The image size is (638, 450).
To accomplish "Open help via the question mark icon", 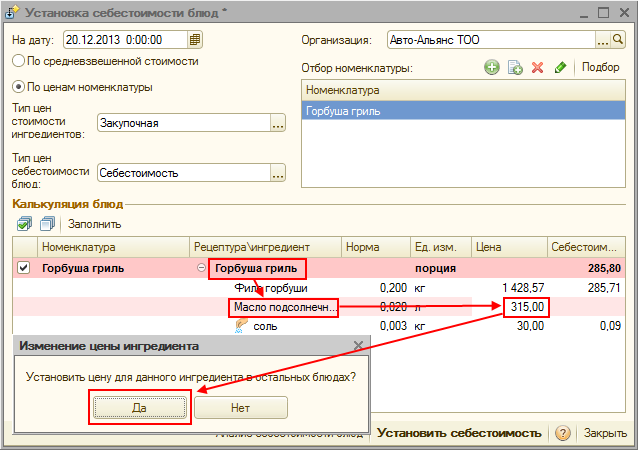I will tap(563, 433).
